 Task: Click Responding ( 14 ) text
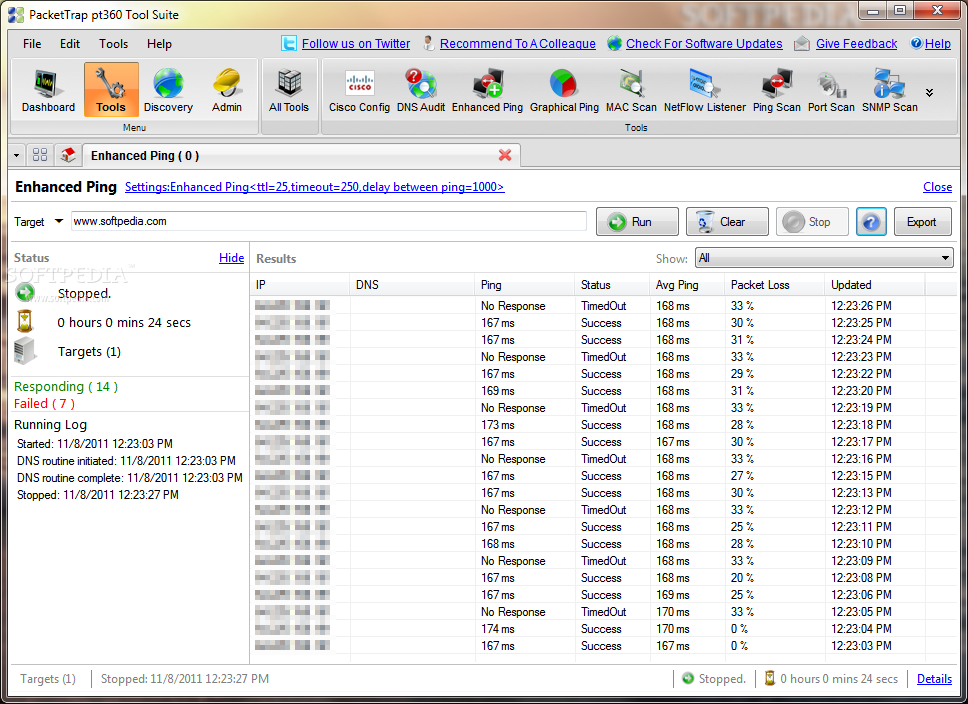pyautogui.click(x=66, y=387)
